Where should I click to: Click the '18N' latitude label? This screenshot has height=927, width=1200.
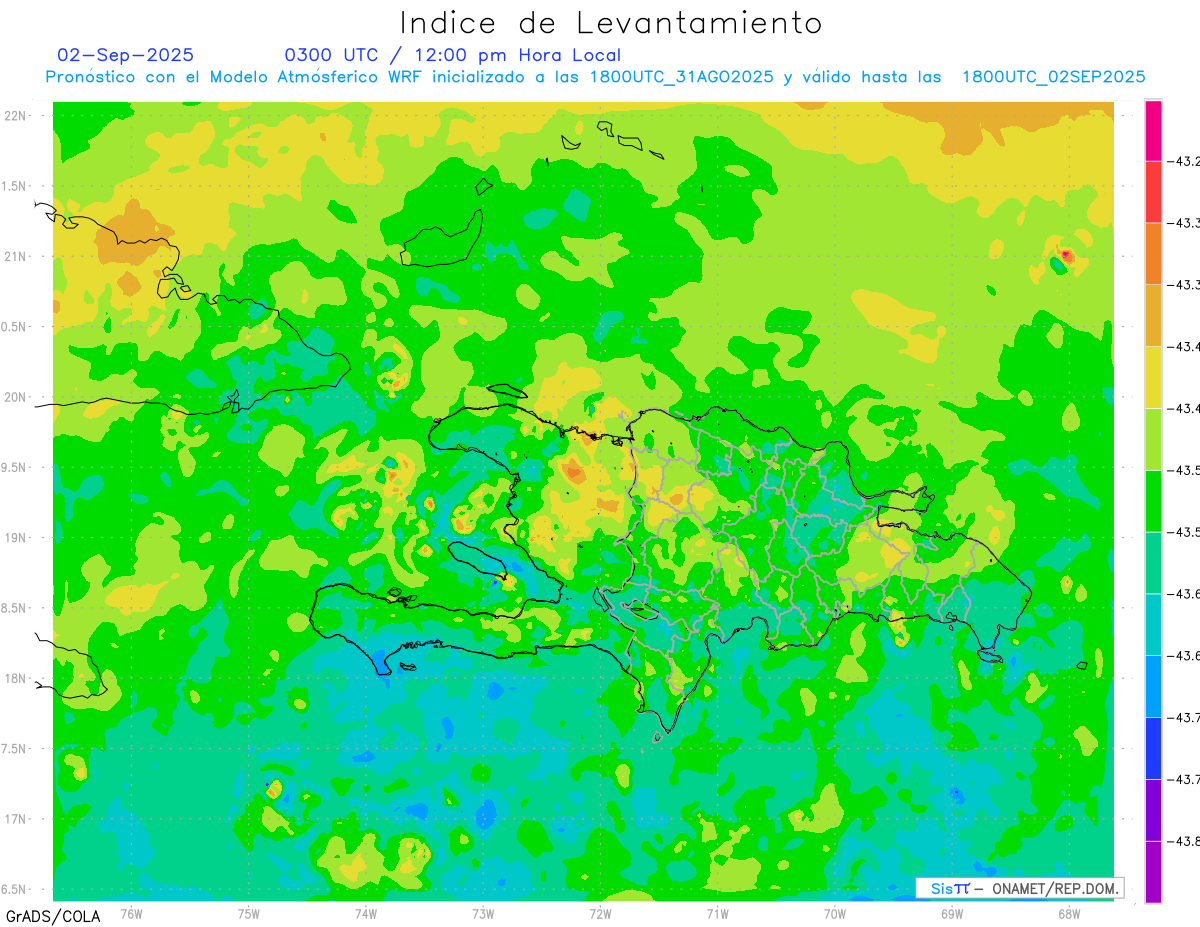[x=16, y=678]
